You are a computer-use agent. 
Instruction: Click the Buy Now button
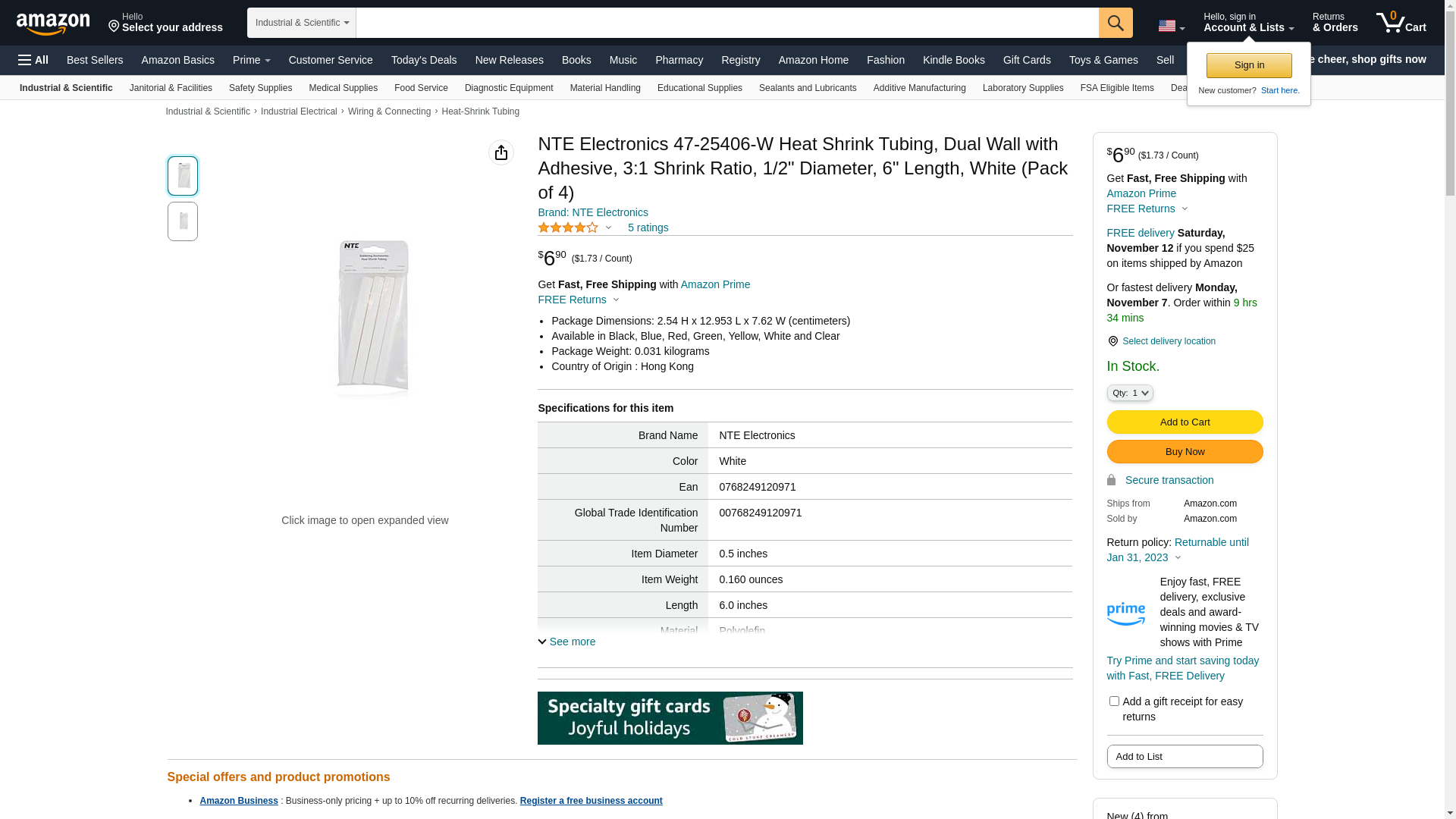1185,452
